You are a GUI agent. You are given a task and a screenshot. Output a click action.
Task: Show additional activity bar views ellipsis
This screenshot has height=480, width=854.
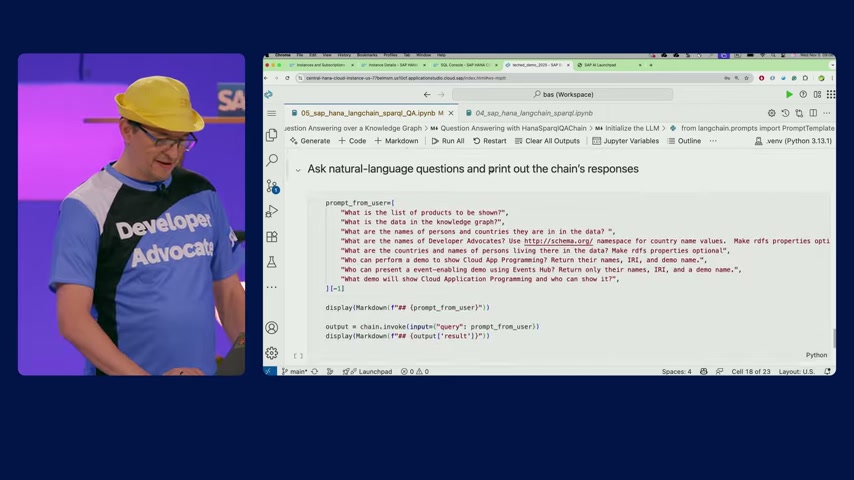point(272,287)
